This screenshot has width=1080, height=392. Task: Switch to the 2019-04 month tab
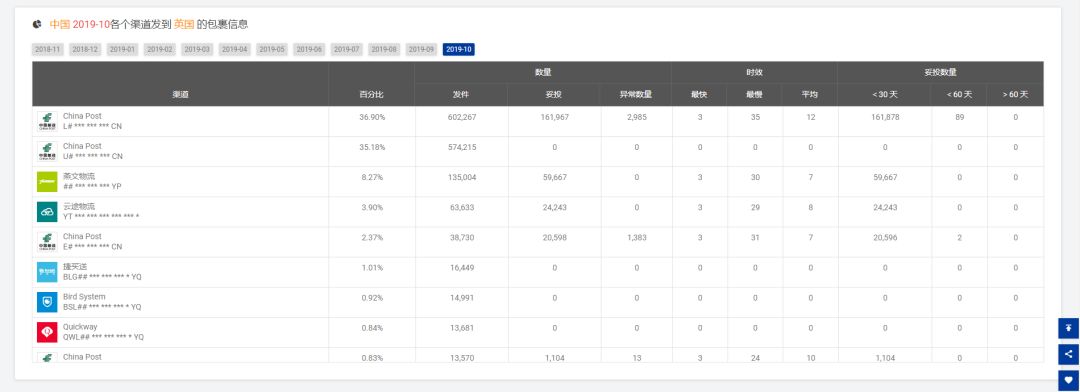coord(234,50)
